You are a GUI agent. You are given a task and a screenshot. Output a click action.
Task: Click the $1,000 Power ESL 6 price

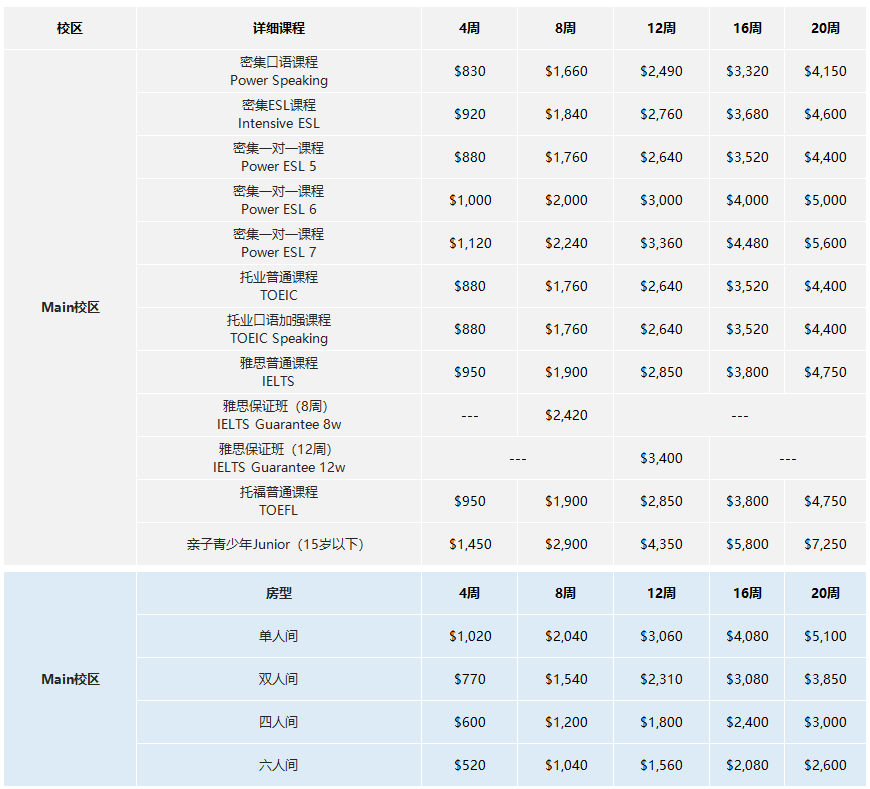[470, 200]
